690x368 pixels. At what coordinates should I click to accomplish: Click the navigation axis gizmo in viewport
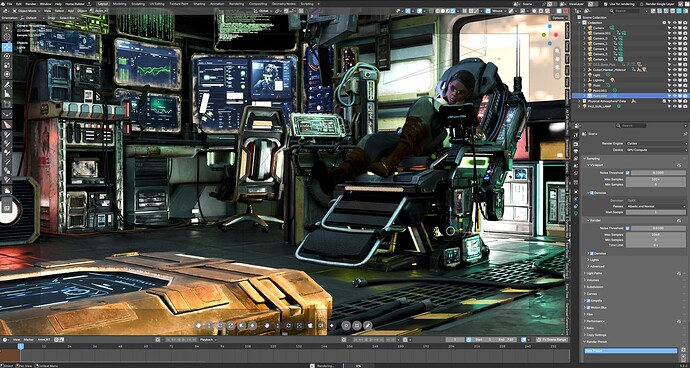549,35
